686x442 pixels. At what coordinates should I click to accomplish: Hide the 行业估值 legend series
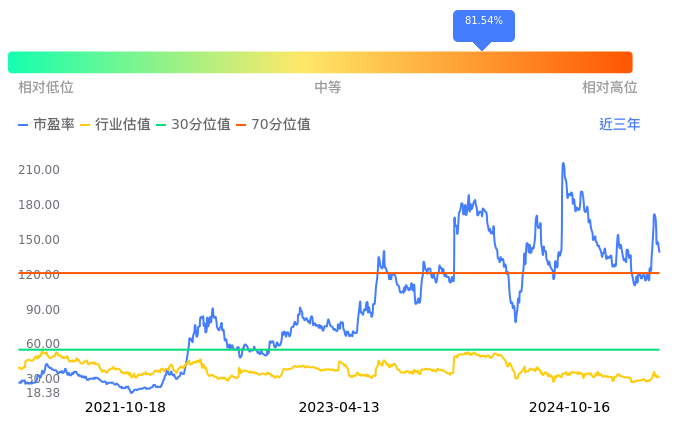(115, 125)
